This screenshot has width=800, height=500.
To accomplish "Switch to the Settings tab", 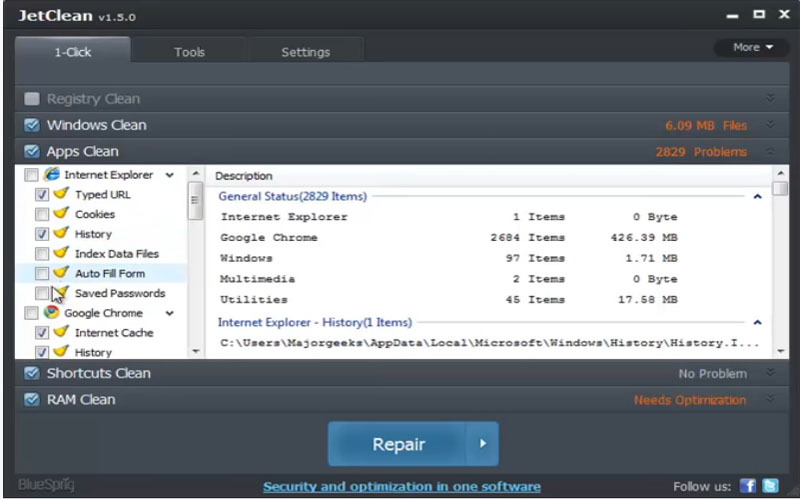I will click(x=306, y=52).
